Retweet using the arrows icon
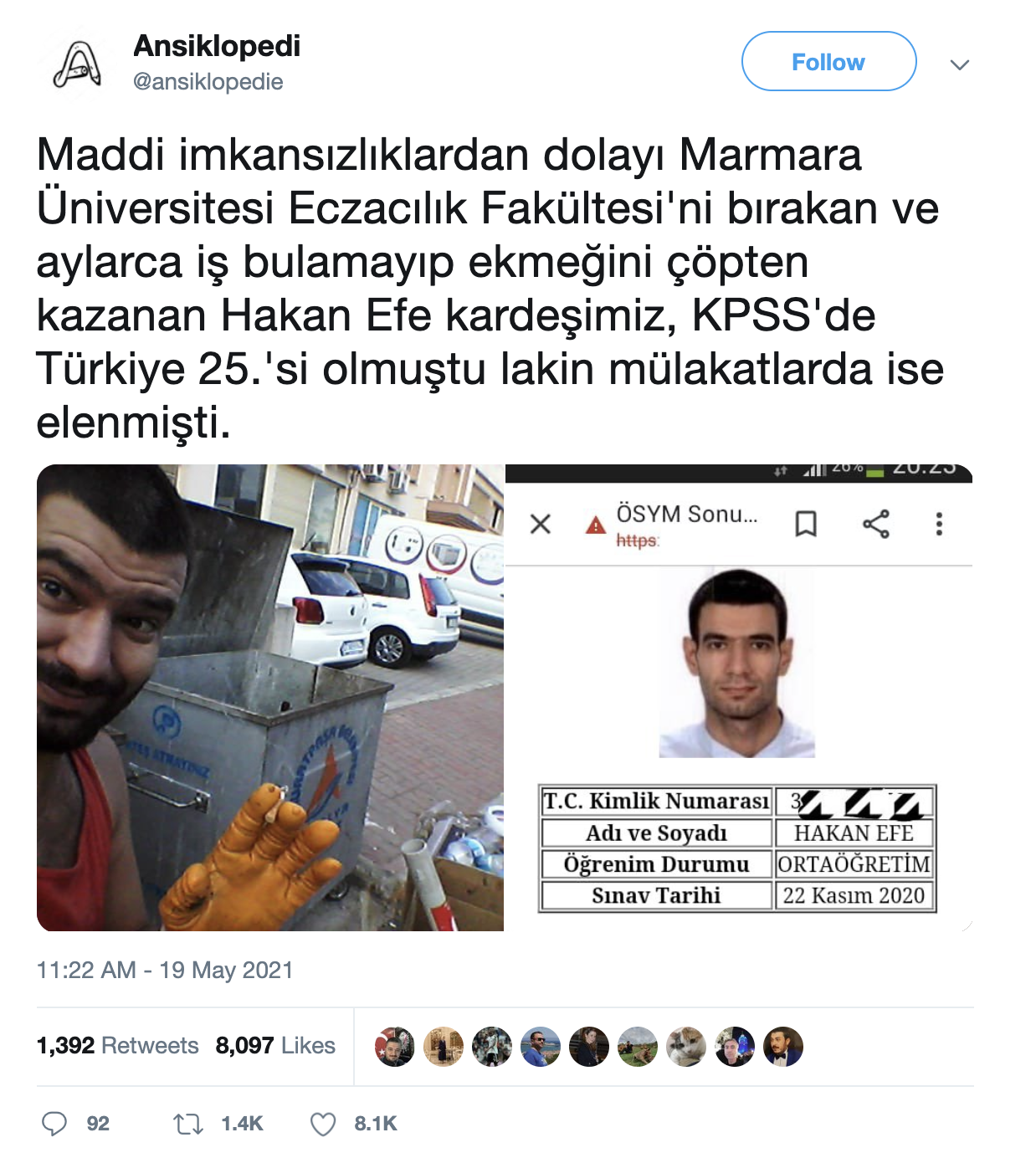 188,1123
